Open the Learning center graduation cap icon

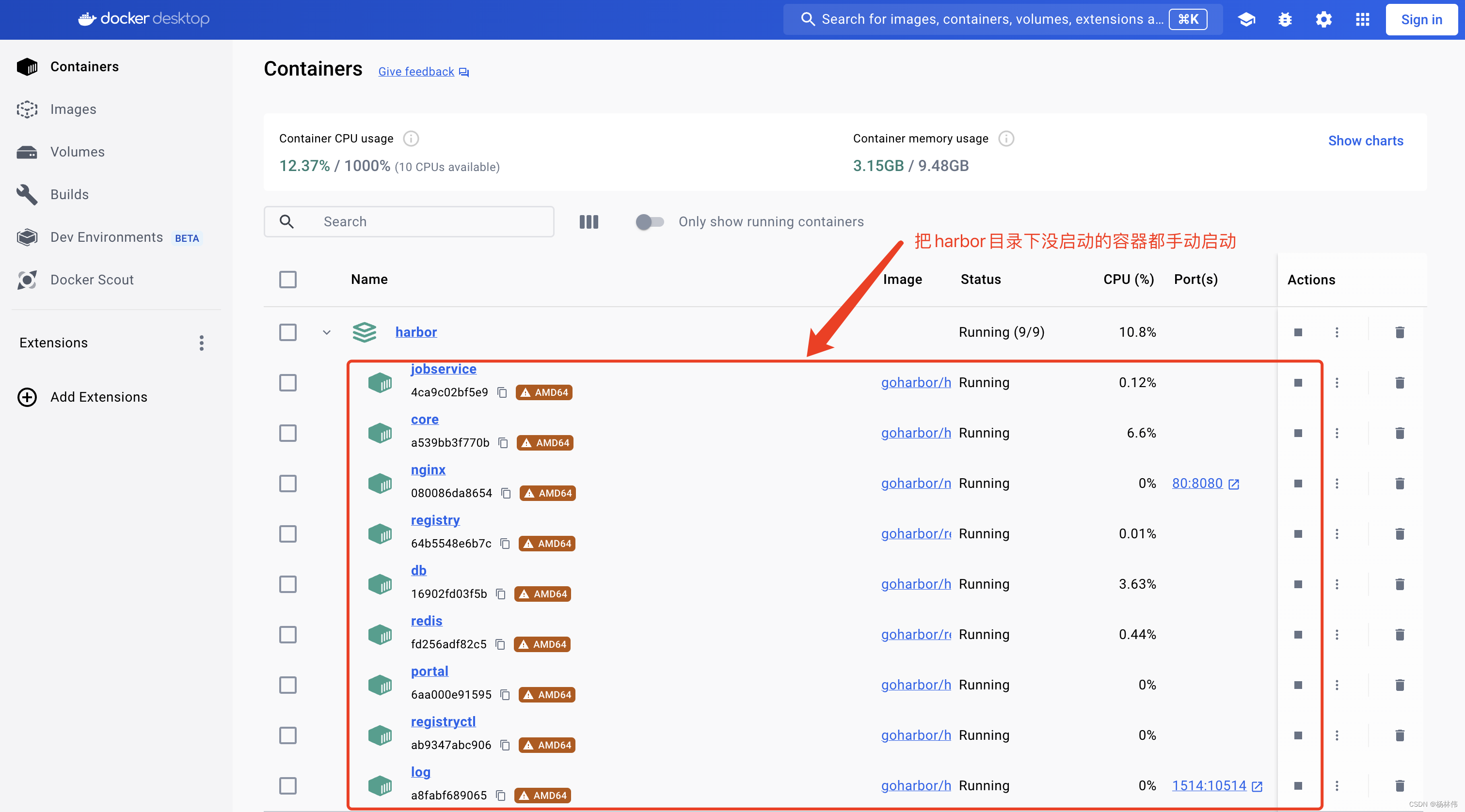click(1246, 20)
